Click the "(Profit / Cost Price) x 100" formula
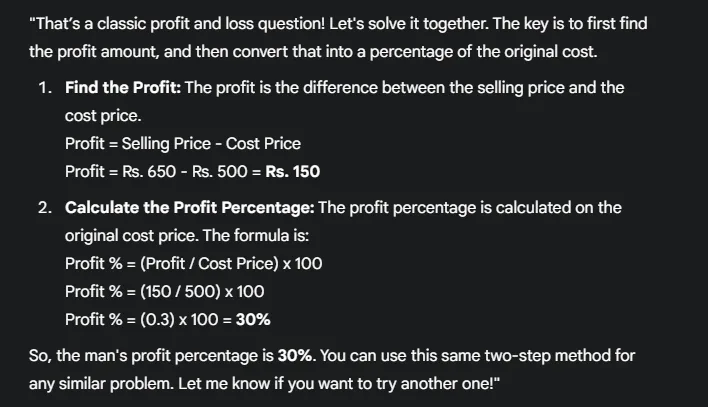The width and height of the screenshot is (708, 407). tap(223, 263)
